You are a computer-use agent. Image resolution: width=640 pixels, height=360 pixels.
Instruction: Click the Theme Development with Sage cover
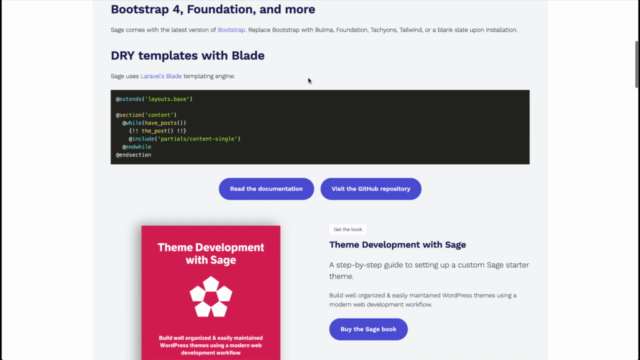(211, 293)
